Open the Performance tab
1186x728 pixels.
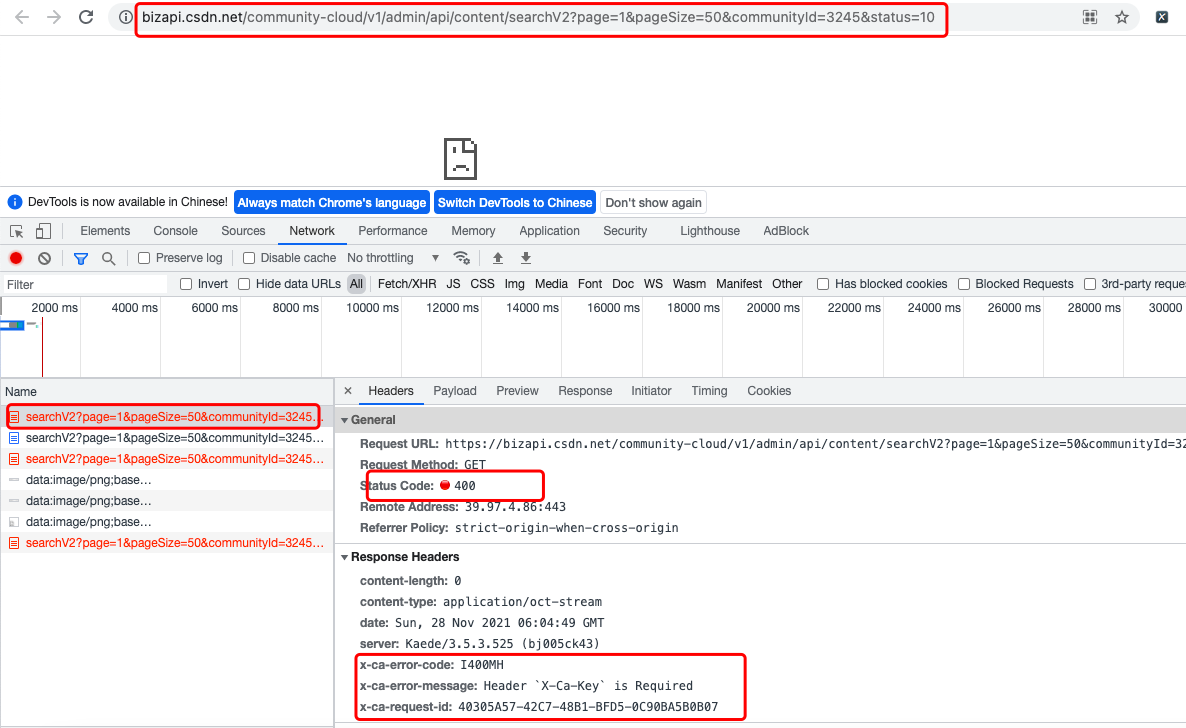(393, 231)
